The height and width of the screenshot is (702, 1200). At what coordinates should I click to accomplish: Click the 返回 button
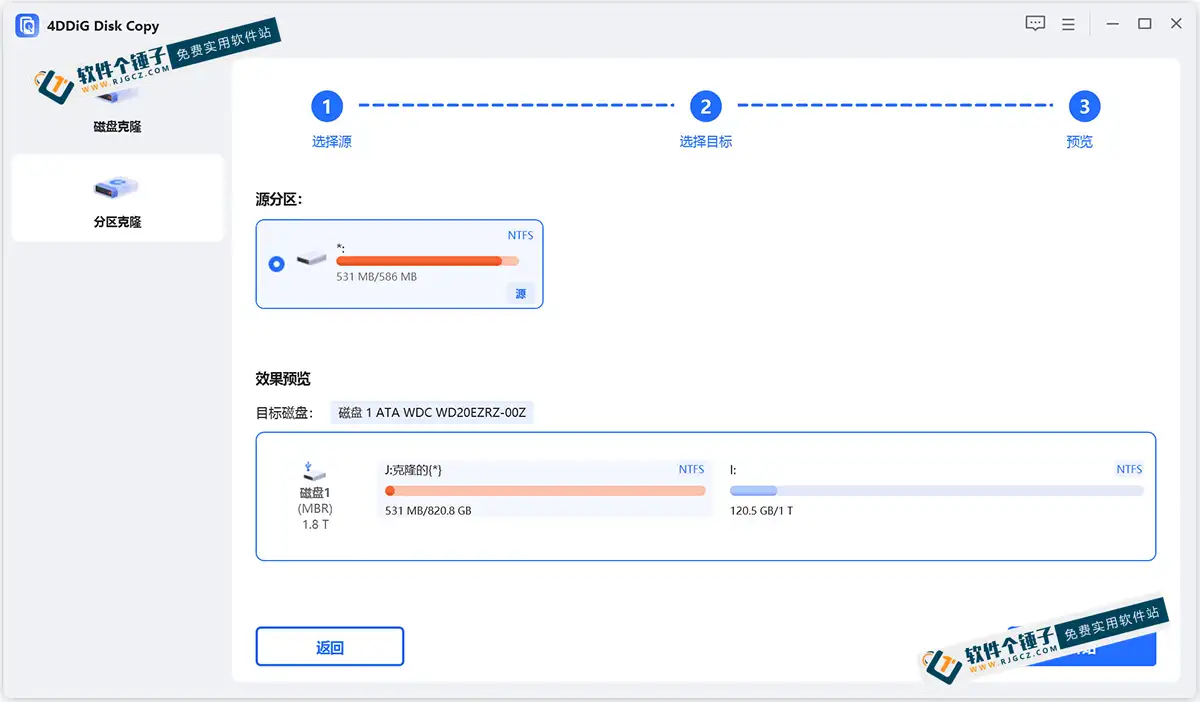tap(330, 647)
